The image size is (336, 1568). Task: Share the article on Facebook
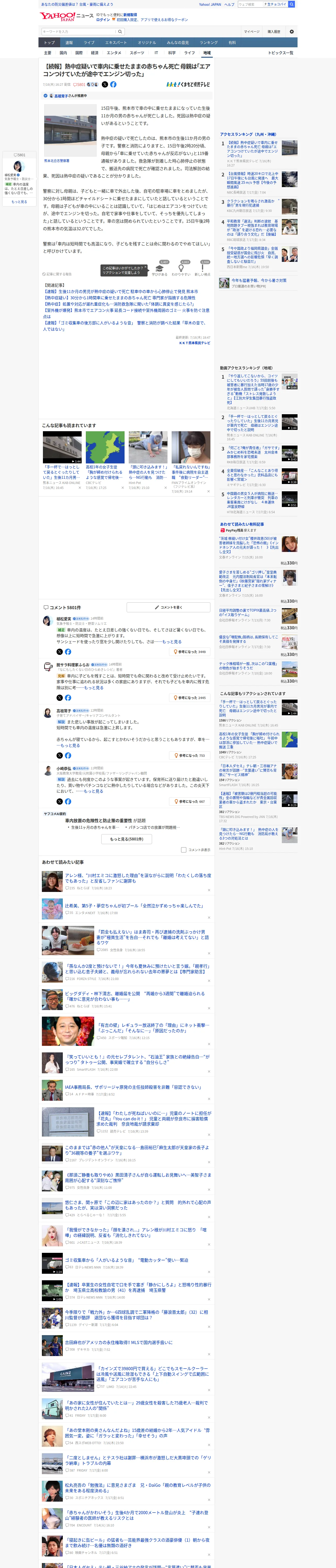coord(113,85)
